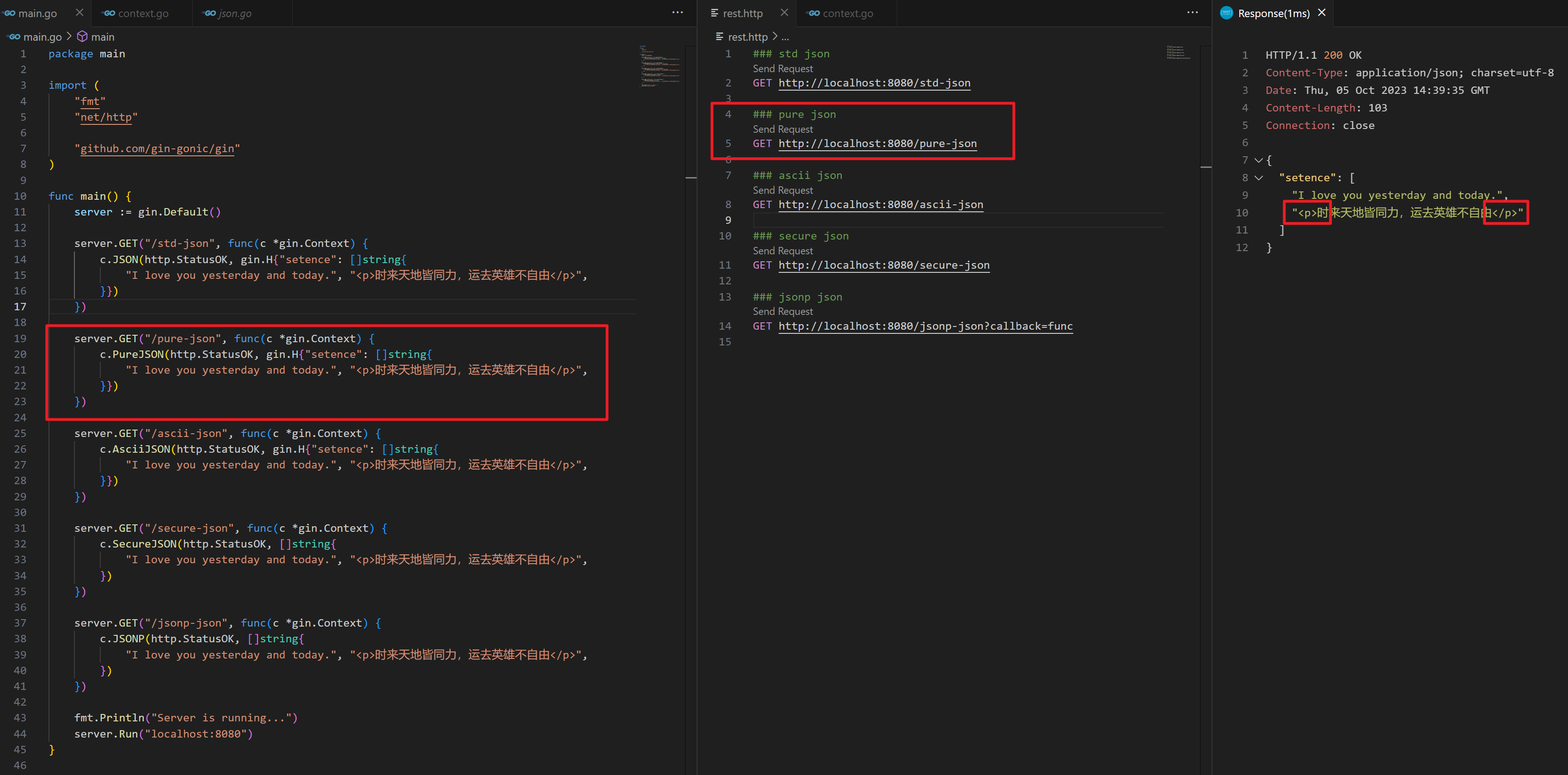Close the main.go tab
This screenshot has width=1568, height=775.
(x=80, y=12)
